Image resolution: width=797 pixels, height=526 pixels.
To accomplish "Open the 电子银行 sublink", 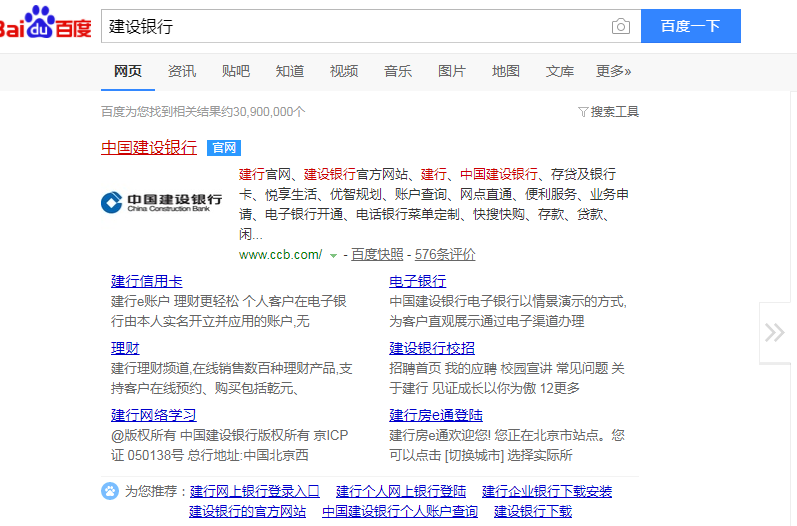I will tap(418, 281).
